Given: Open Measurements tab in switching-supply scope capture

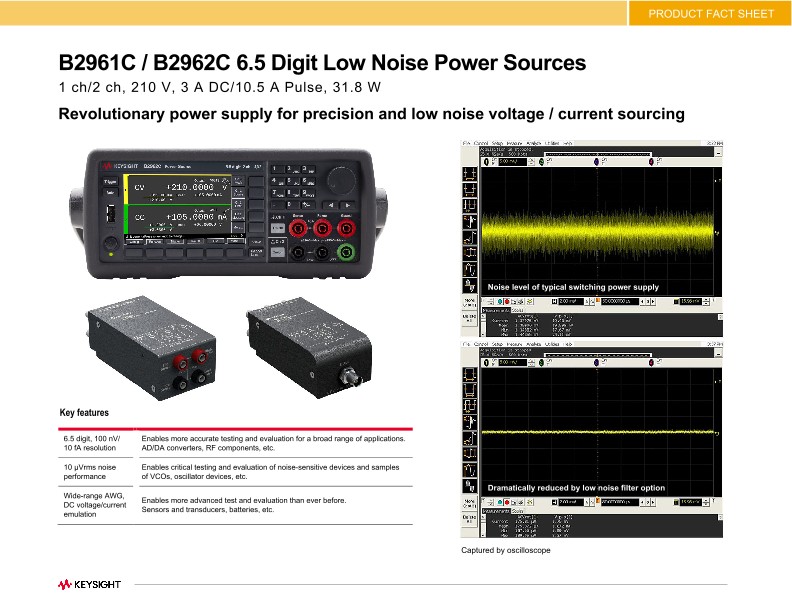Looking at the screenshot, I should [x=497, y=311].
